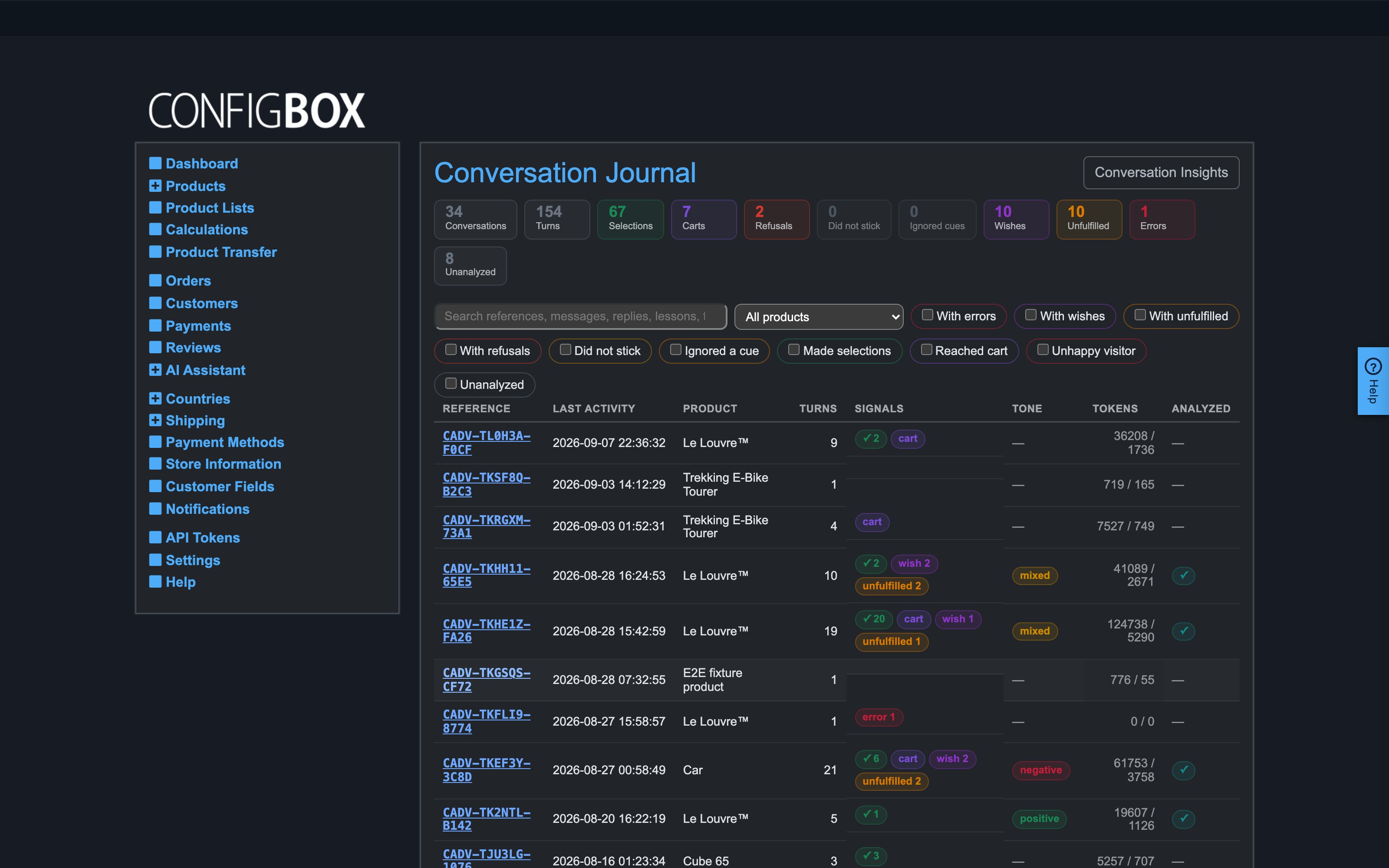1389x868 pixels.
Task: Open conversation CADV-TKGSQS-CF72 link
Action: coord(486,680)
